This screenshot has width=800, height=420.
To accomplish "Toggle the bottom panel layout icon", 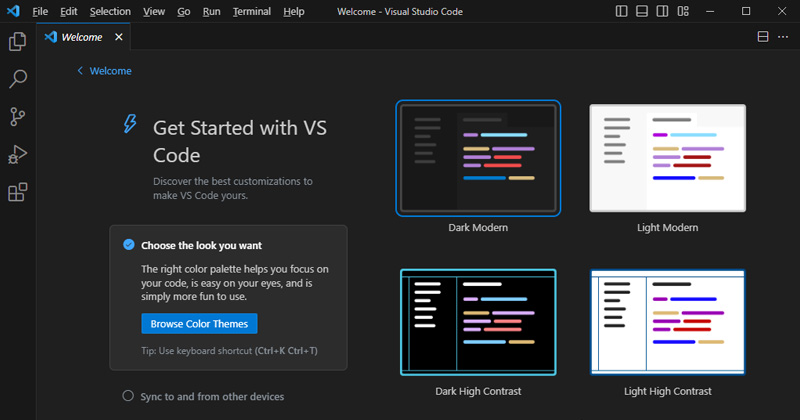I will coord(642,11).
